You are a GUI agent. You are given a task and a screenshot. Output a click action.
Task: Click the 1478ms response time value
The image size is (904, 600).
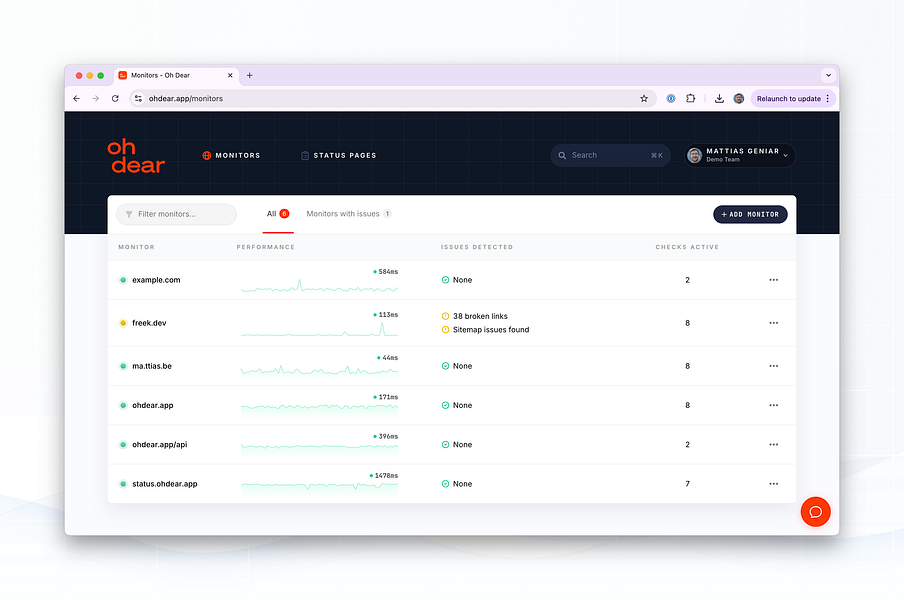point(384,476)
